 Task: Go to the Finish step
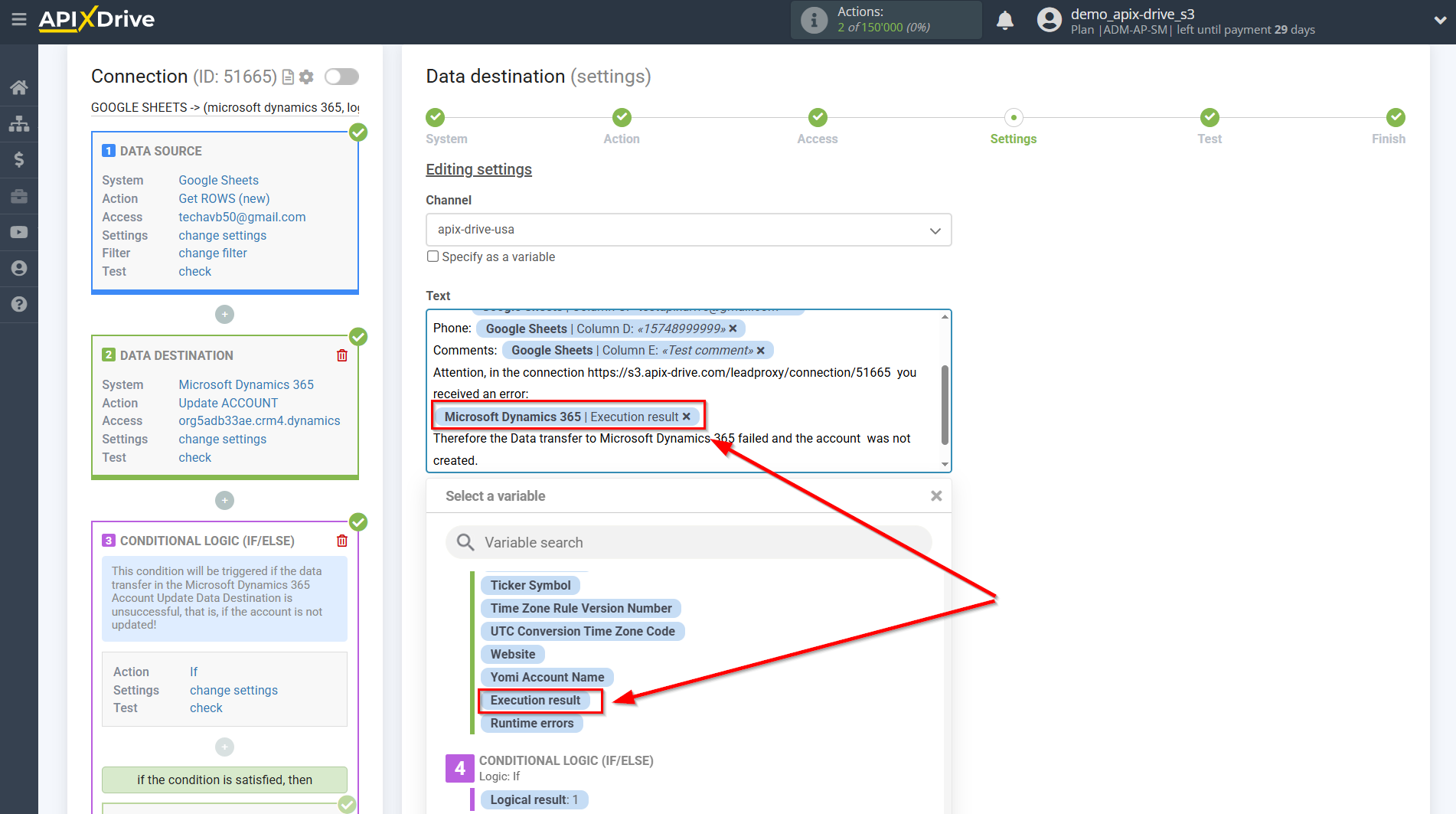(1396, 117)
